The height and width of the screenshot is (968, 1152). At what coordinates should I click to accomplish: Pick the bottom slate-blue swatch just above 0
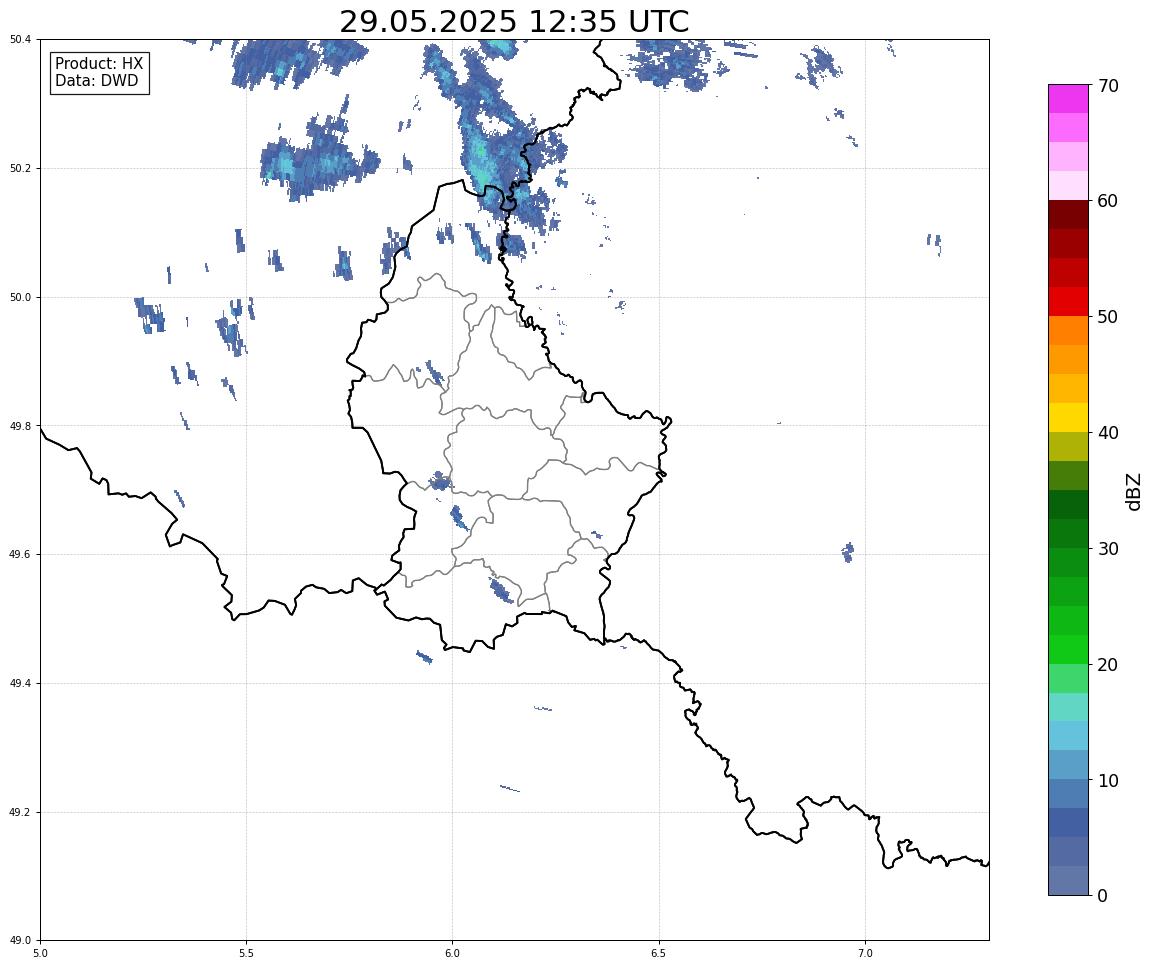(x=1068, y=881)
